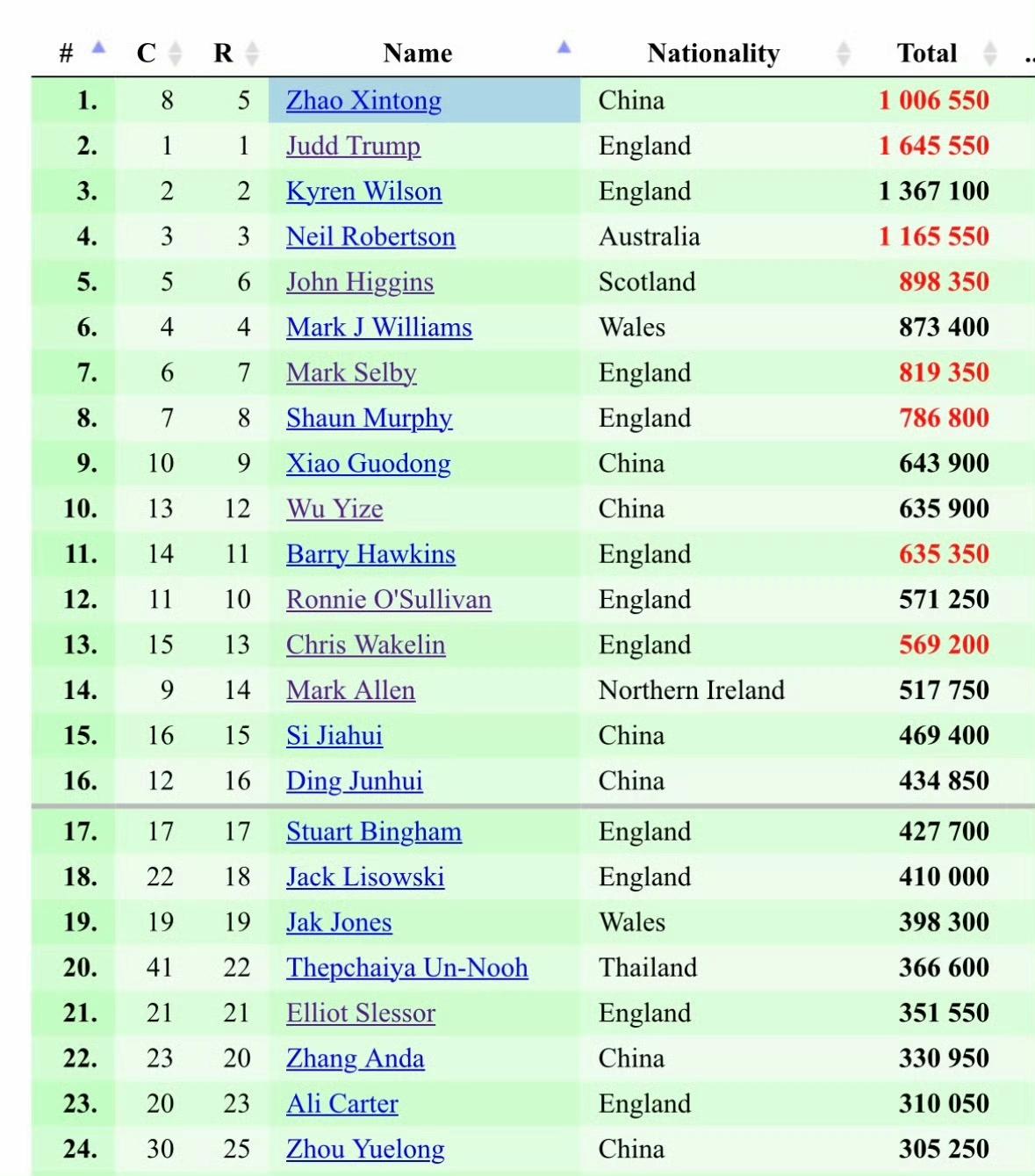Click the sort arrows beside Nationality header
The image size is (1035, 1176).
(x=844, y=54)
